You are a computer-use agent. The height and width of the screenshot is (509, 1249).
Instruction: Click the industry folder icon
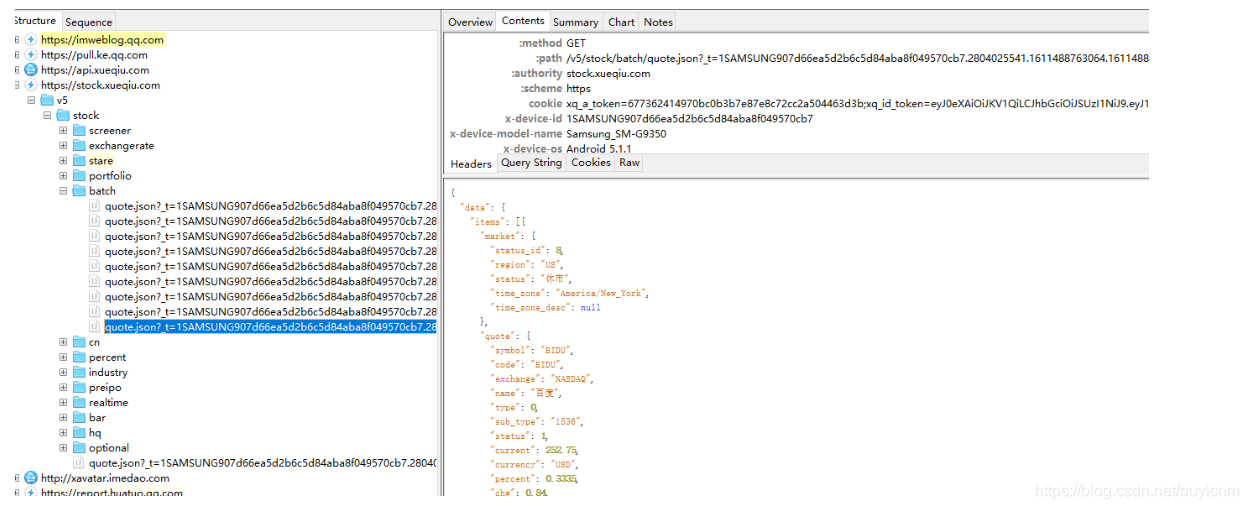pyautogui.click(x=79, y=372)
